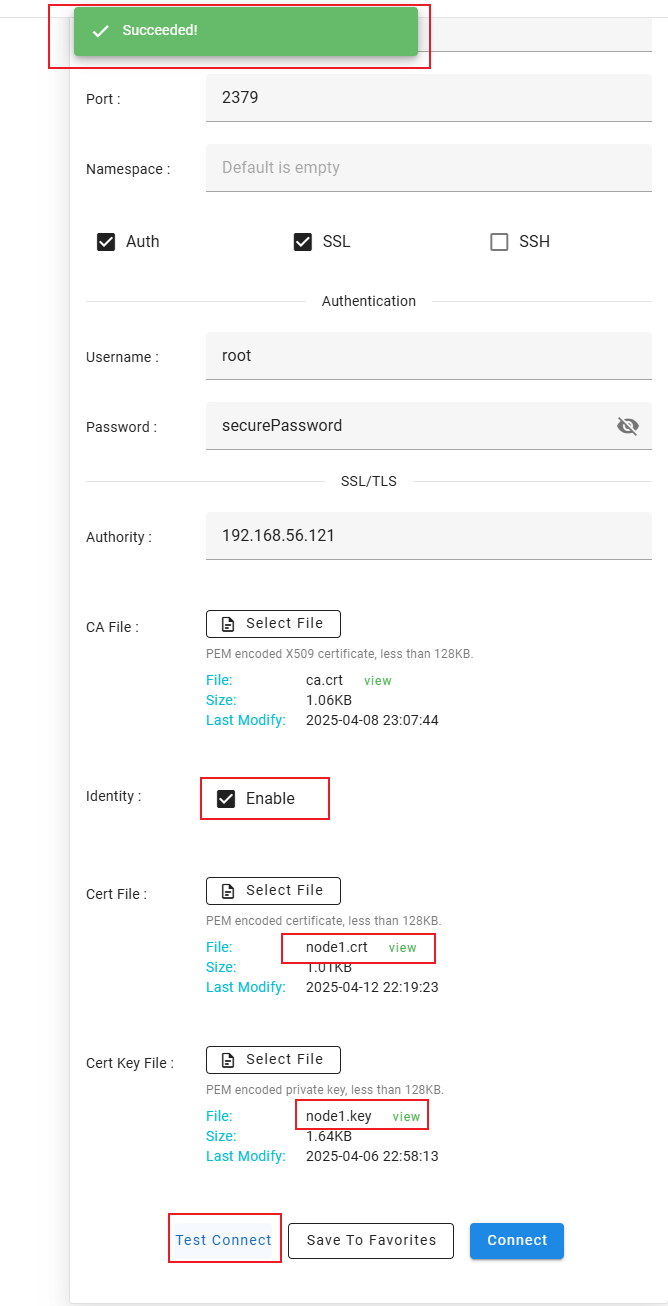Select File for Cert Key File
668x1306 pixels.
pyautogui.click(x=273, y=1060)
